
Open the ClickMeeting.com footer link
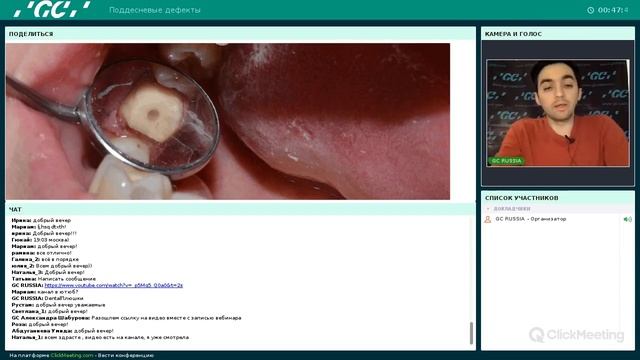click(72, 356)
